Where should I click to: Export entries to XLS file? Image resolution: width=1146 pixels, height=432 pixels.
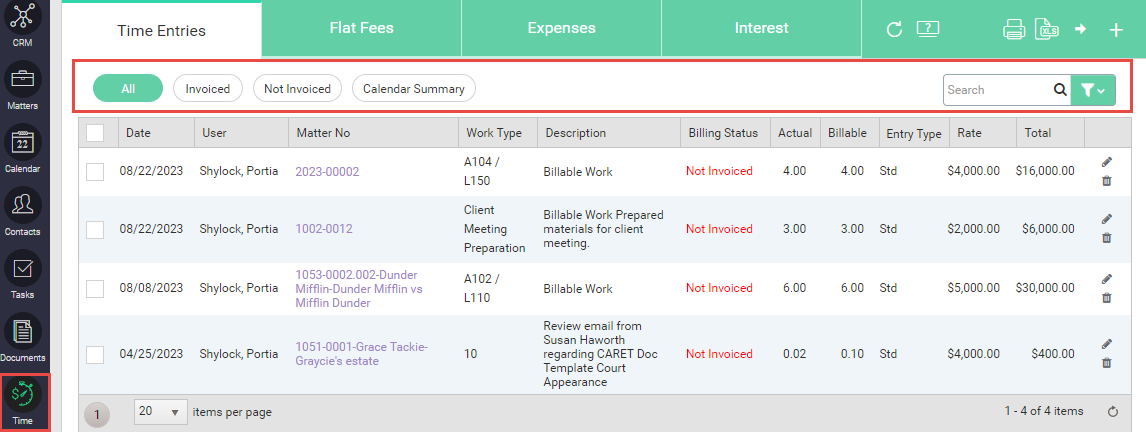pos(1047,30)
